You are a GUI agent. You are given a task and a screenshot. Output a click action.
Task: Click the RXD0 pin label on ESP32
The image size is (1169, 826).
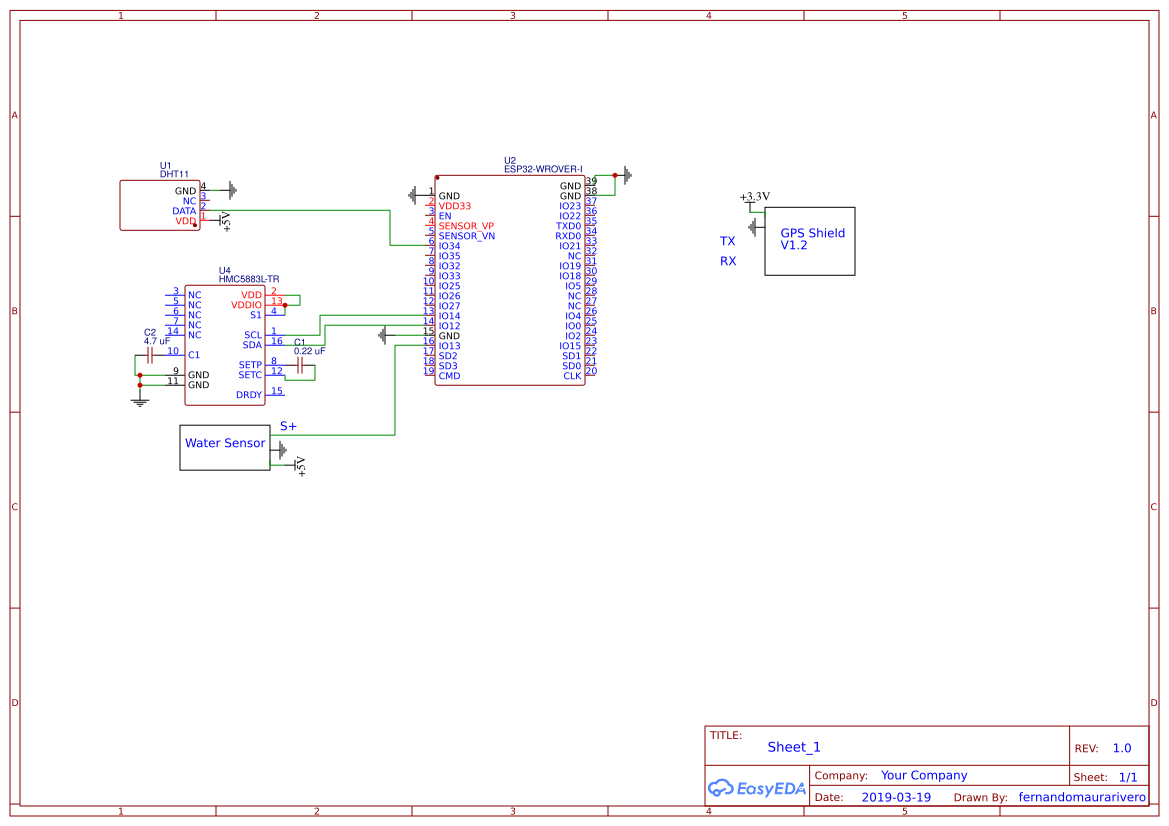coord(568,236)
